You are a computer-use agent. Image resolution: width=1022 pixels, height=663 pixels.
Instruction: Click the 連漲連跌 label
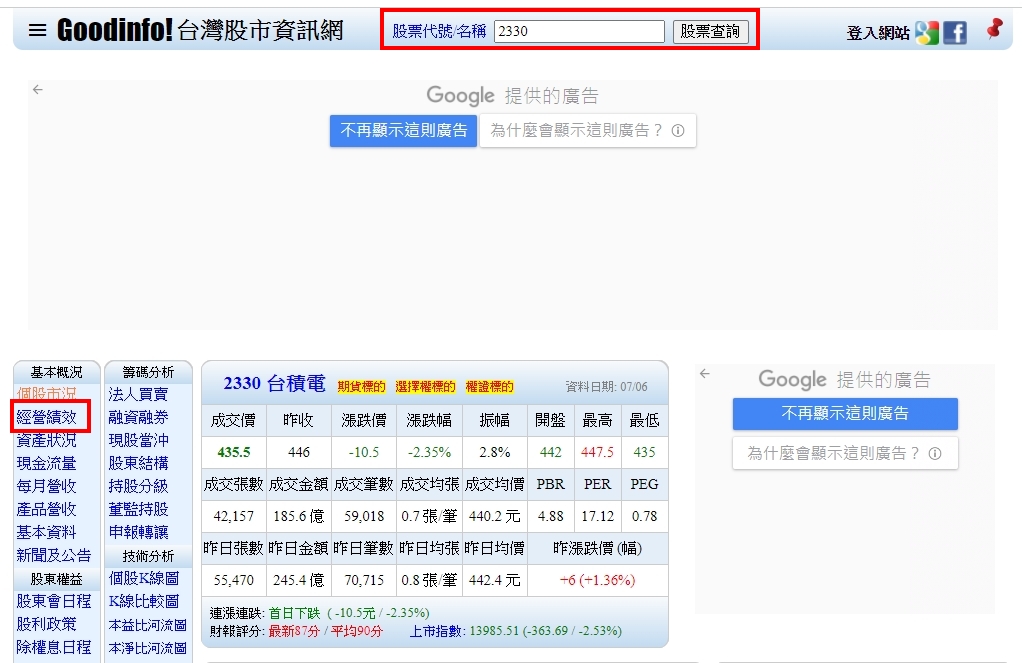(x=236, y=613)
